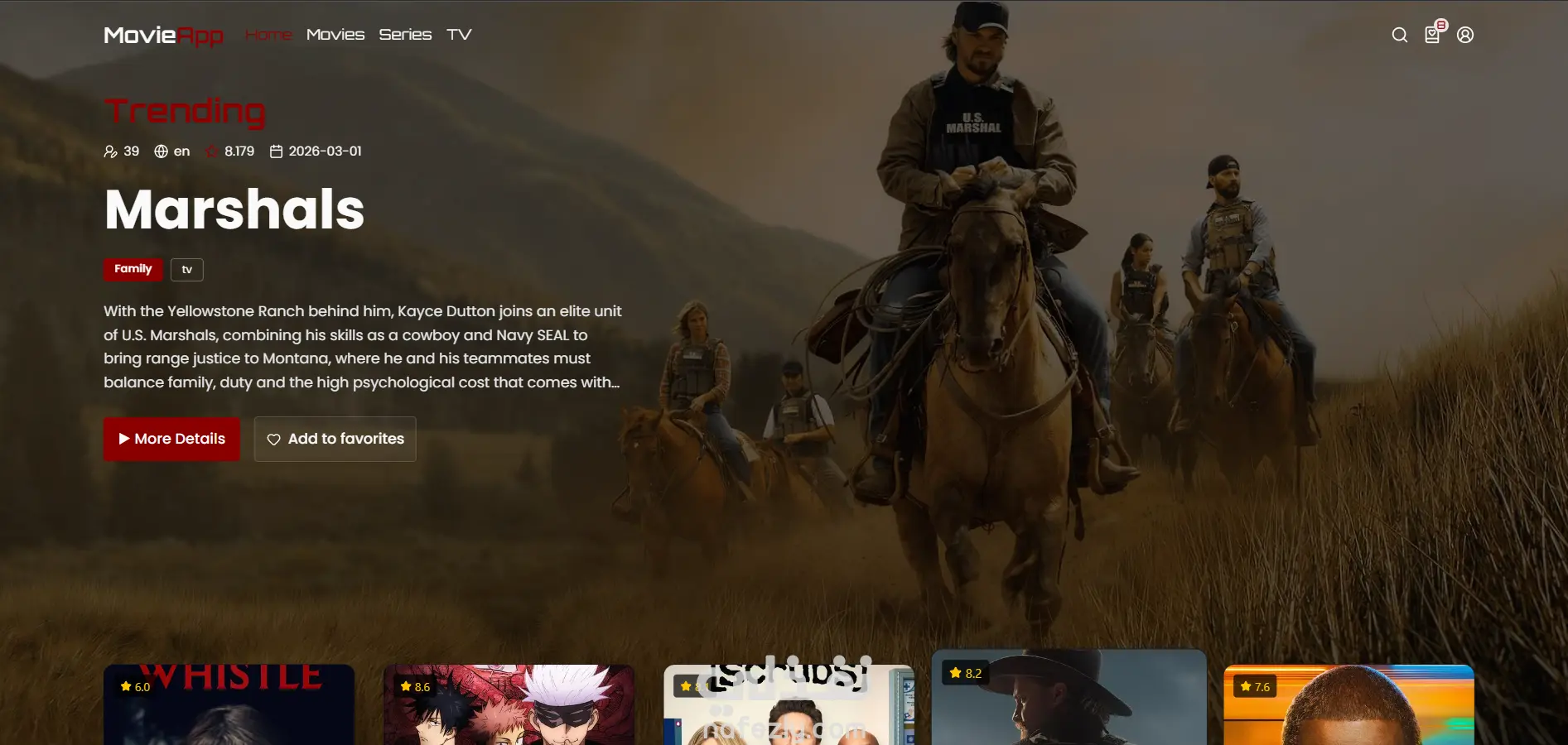
Task: Switch to the Series nav item
Action: pos(405,35)
